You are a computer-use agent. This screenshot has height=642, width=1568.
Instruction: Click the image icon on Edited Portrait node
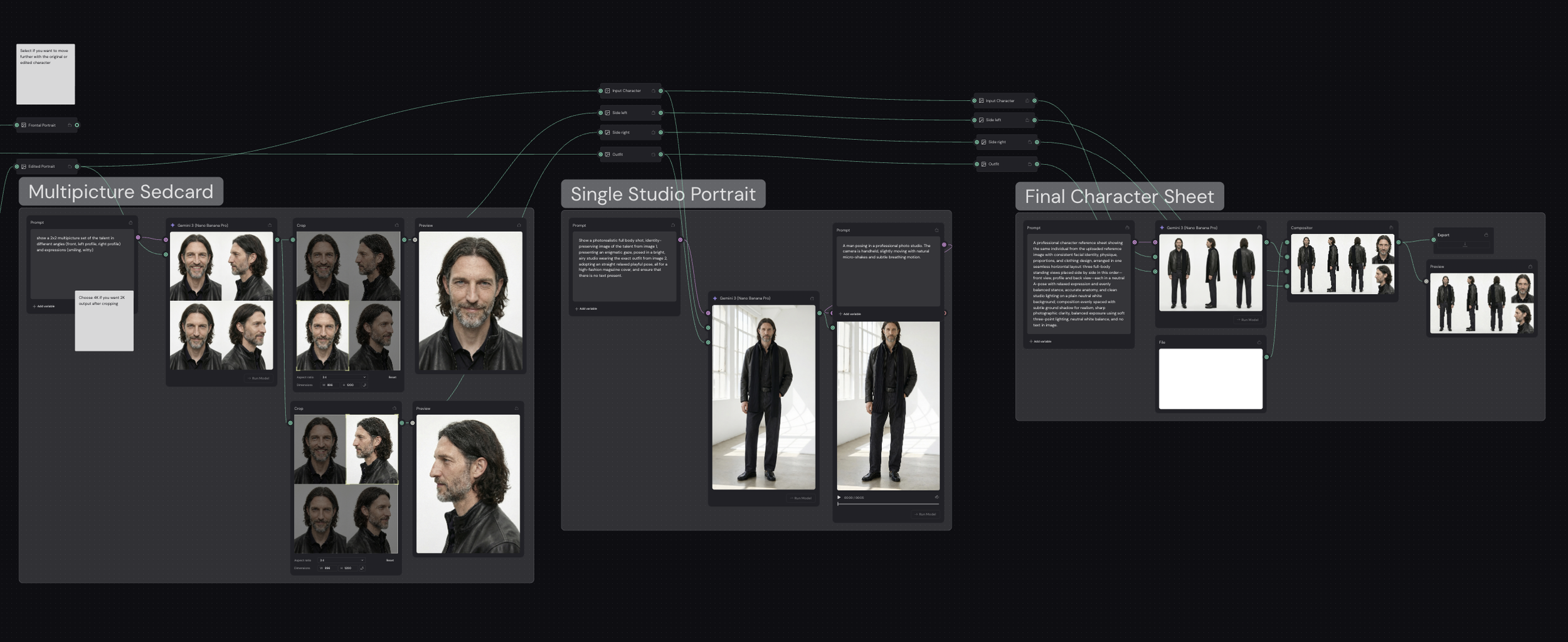click(x=24, y=167)
